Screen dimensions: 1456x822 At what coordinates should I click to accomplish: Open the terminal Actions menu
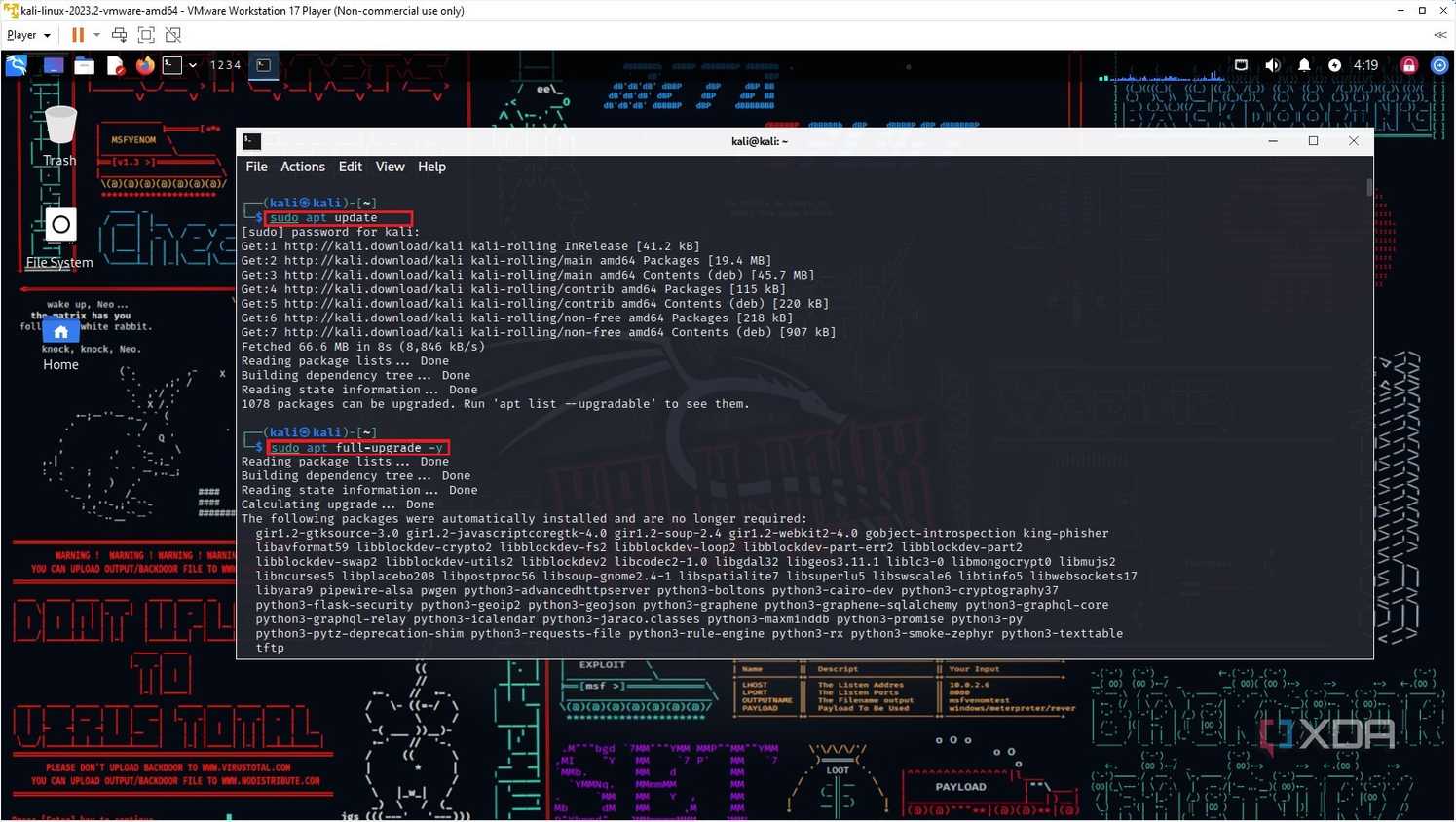[x=303, y=167]
